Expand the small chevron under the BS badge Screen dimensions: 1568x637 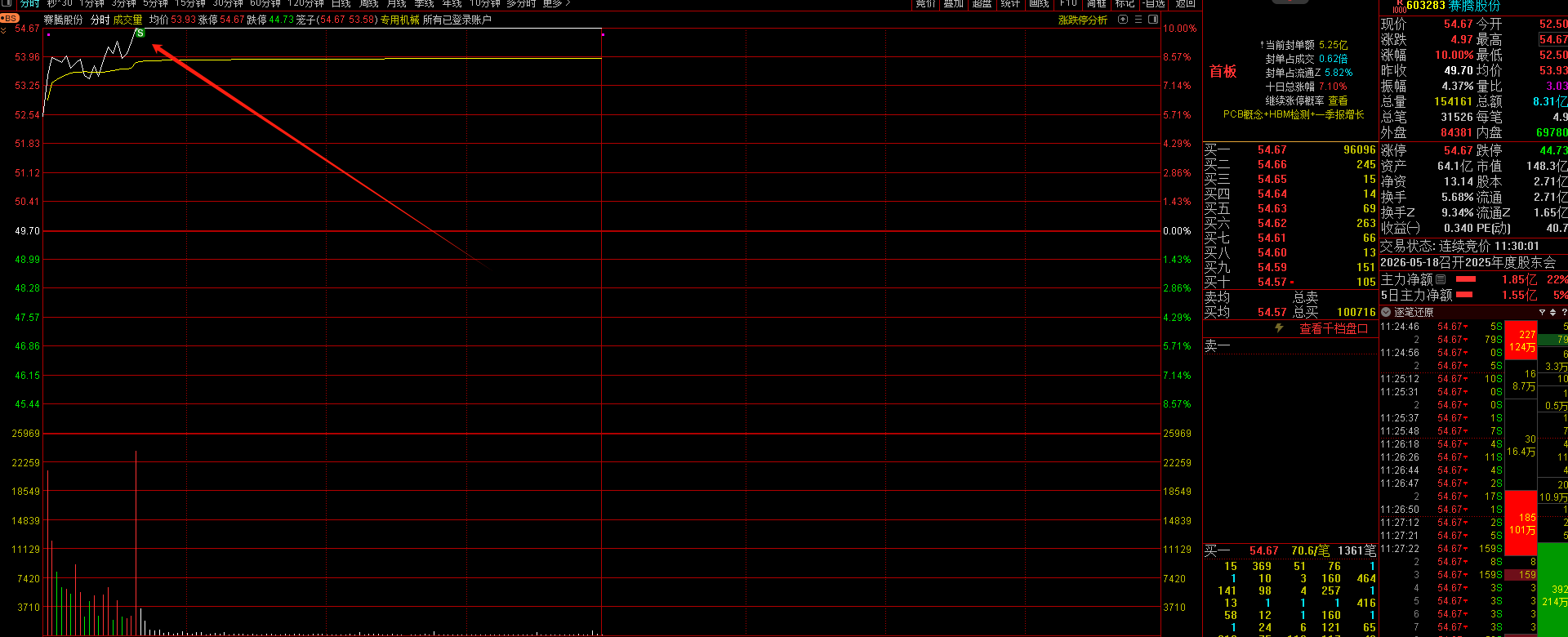click(x=3, y=30)
